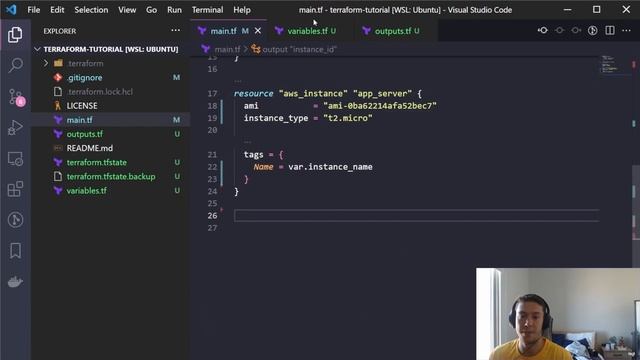Click output "instance_id" breadcrumb item
Screen dimensions: 640x360
pos(299,49)
